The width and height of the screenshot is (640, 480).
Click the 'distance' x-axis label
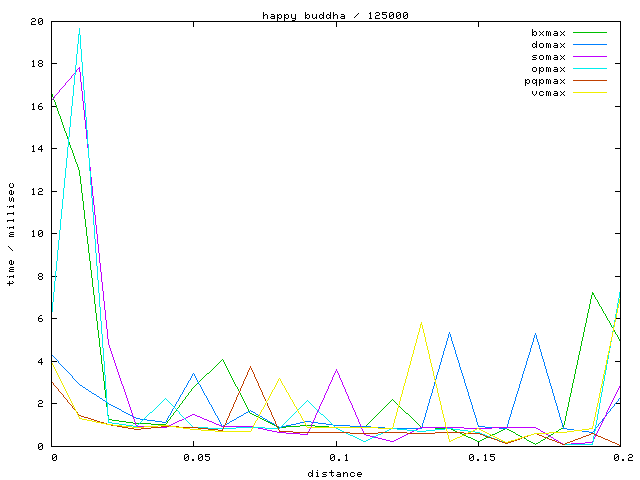[335, 473]
